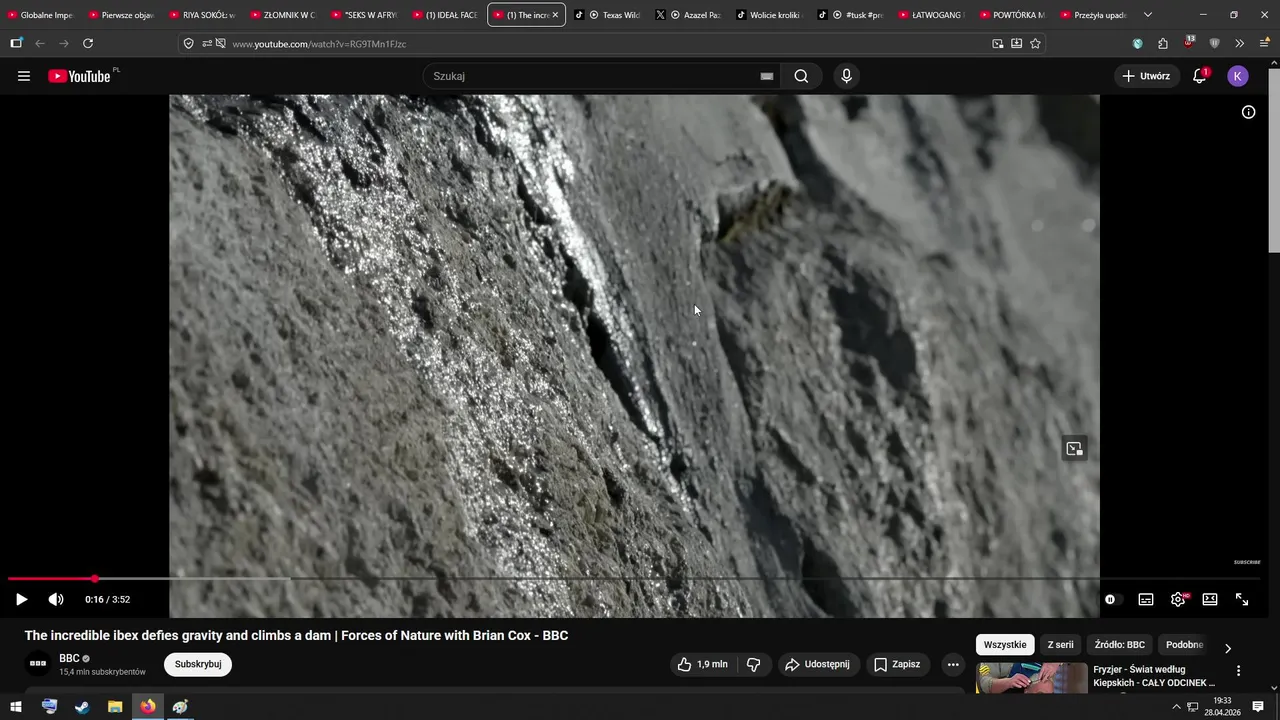Expand the toolbar overflow chevrons
The width and height of the screenshot is (1280, 720).
pyautogui.click(x=1239, y=43)
